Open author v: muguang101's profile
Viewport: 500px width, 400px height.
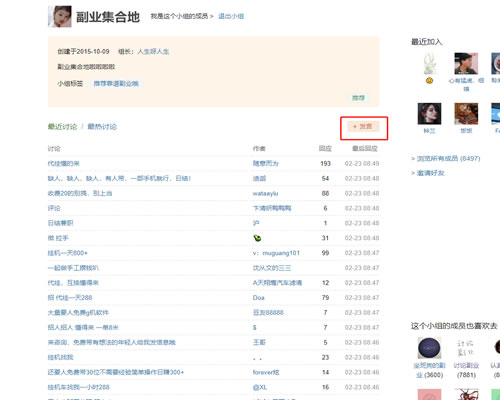[x=276, y=253]
